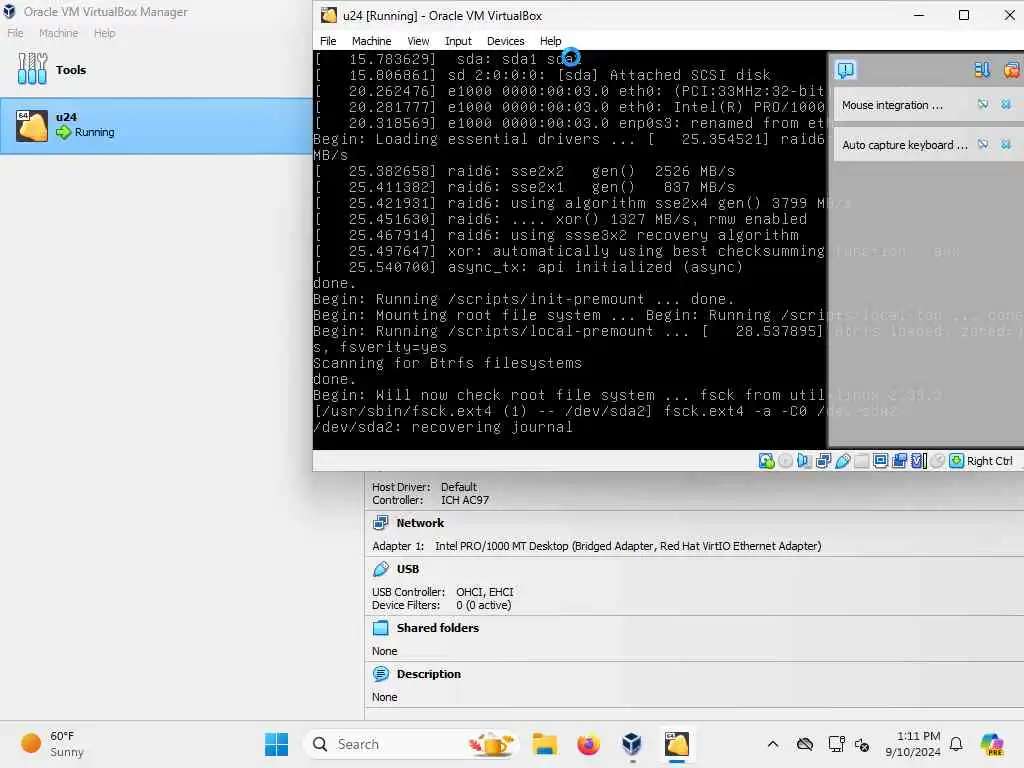Click the Description section speech icon

point(381,674)
